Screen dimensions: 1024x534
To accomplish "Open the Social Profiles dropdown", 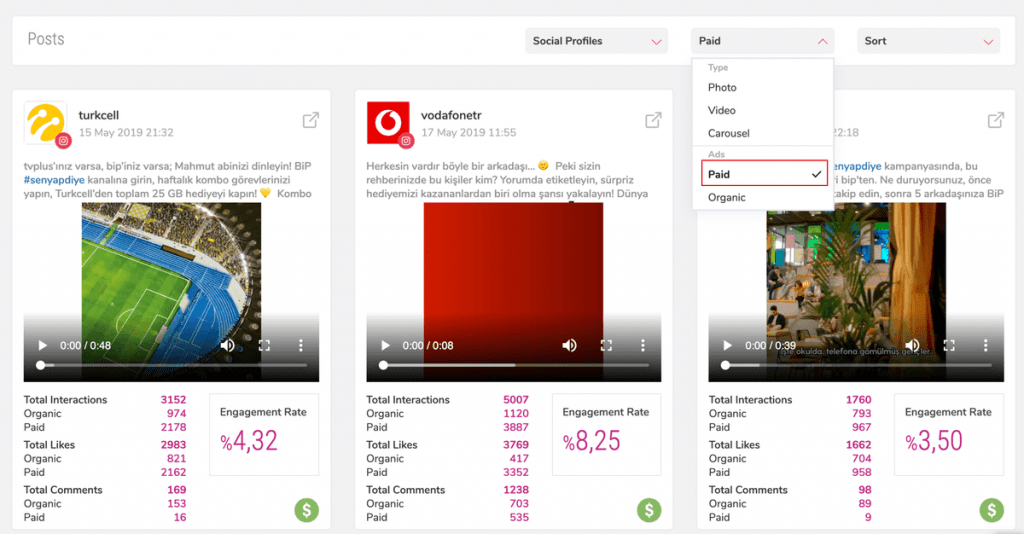I will (x=596, y=40).
